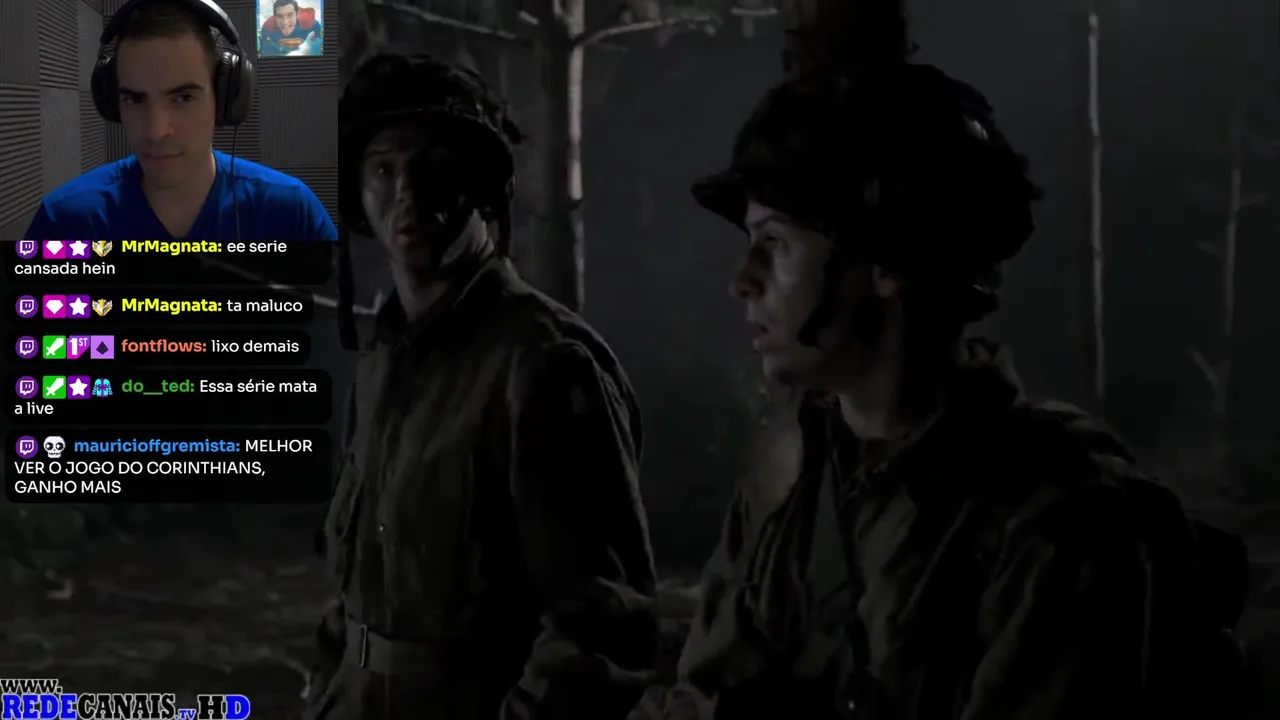The height and width of the screenshot is (720, 1280).
Task: Click the Twitch icon on mauricioffgremista's message
Action: (27, 447)
